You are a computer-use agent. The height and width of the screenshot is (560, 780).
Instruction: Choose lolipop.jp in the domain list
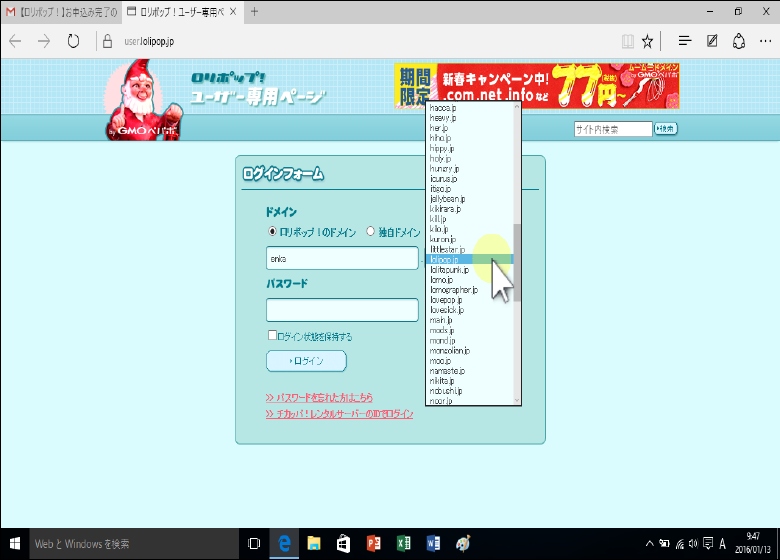point(470,260)
